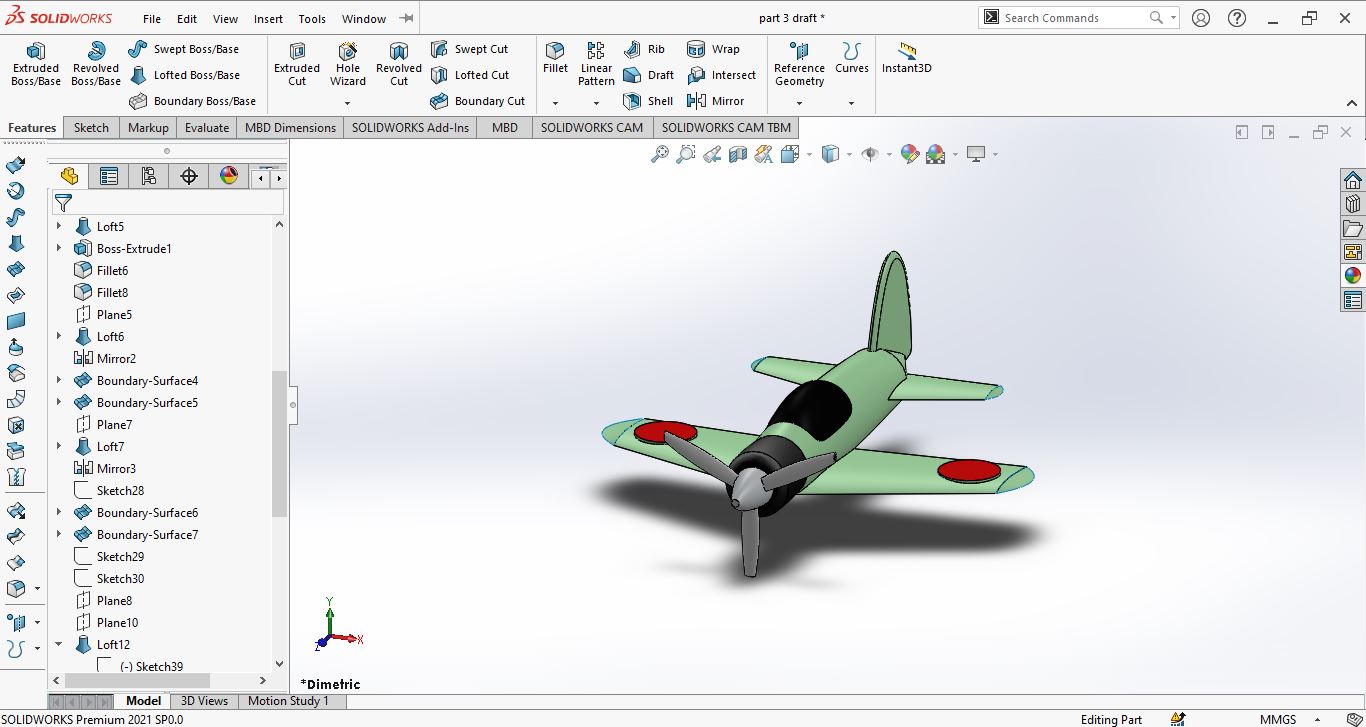
Task: Open the File menu
Action: coord(152,18)
